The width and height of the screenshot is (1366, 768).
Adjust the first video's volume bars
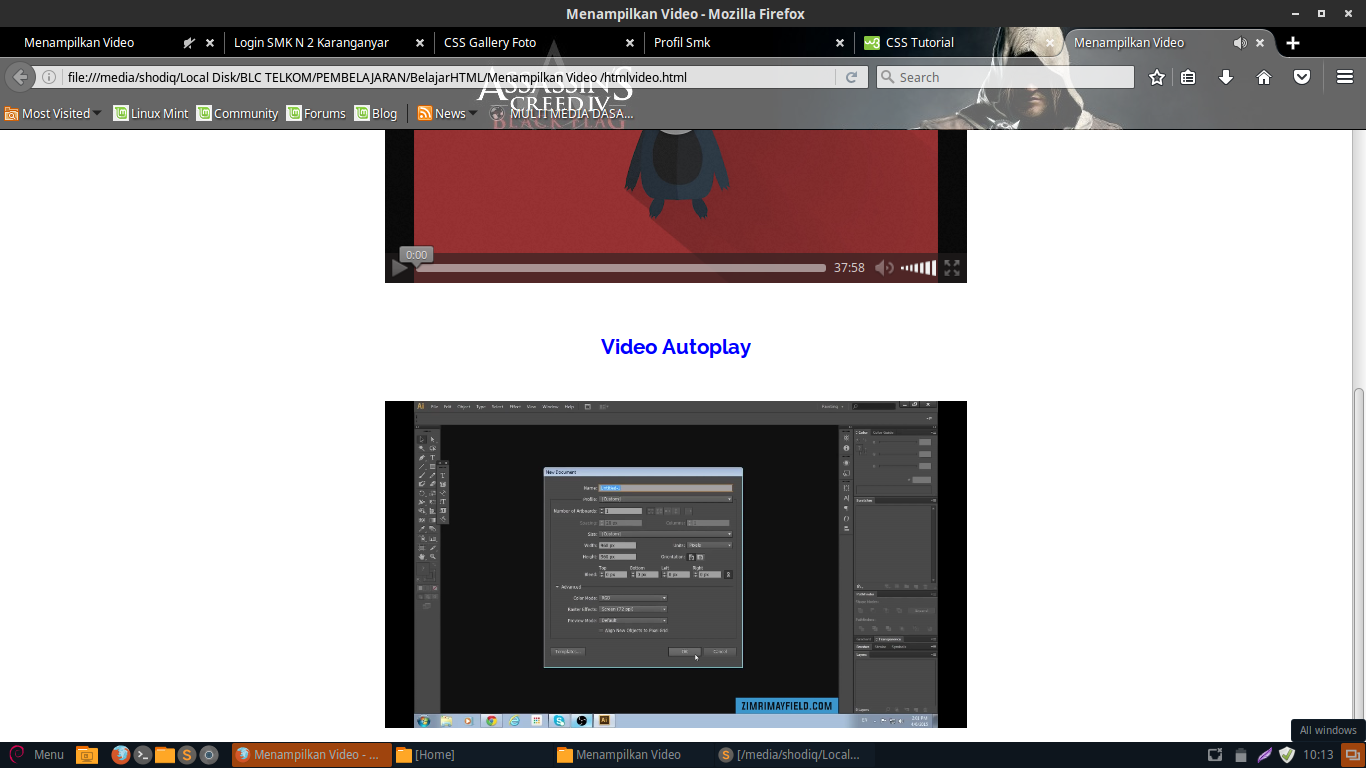click(918, 268)
